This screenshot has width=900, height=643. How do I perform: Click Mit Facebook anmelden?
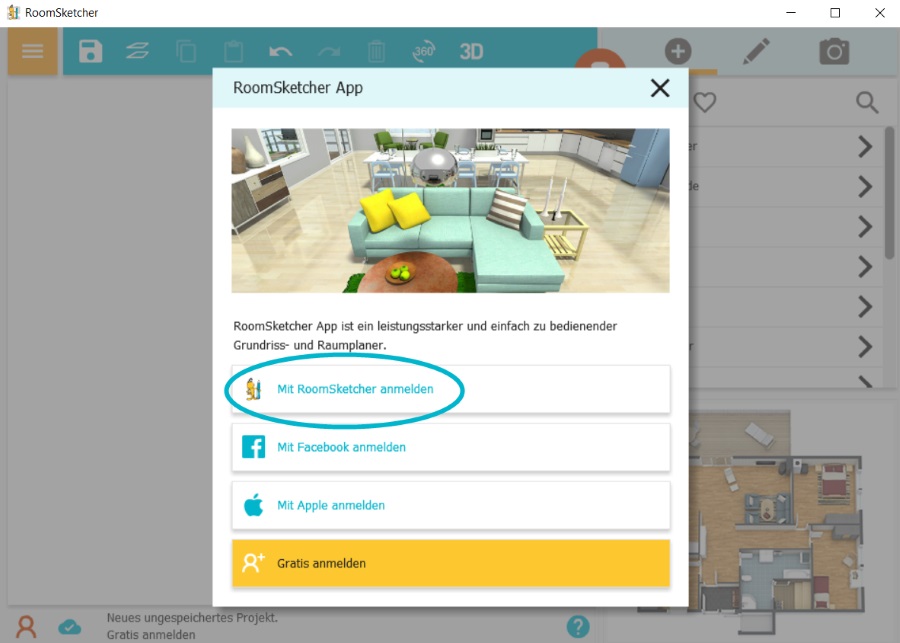tap(451, 447)
